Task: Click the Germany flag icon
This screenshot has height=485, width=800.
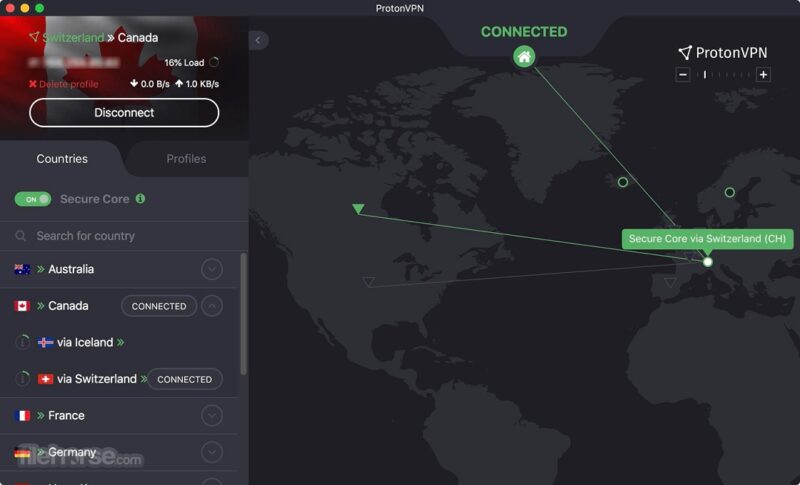Action: point(22,452)
